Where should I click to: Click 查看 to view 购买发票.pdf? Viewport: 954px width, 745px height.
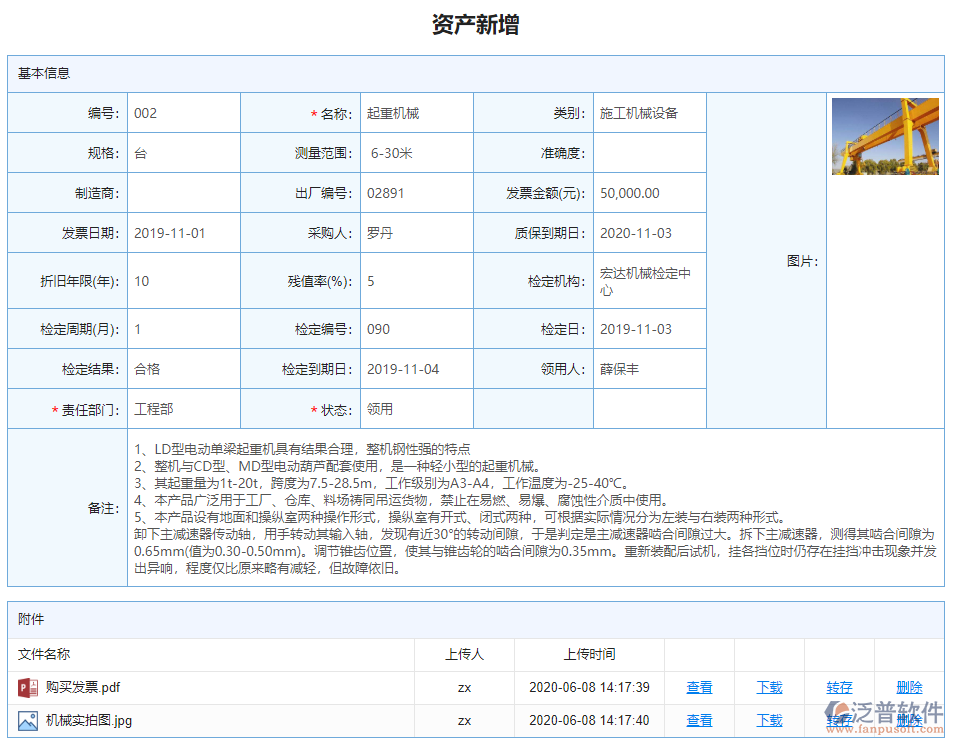(699, 687)
